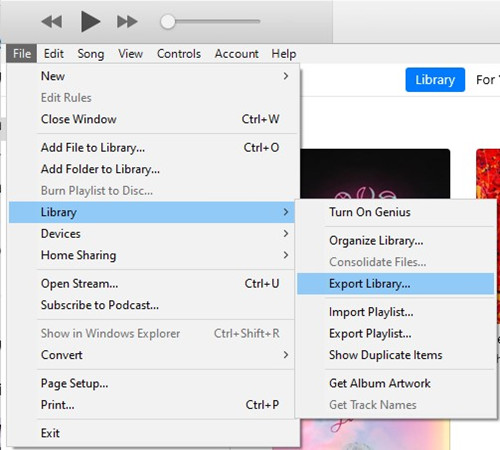Click the play button
The width and height of the screenshot is (500, 450).
click(x=90, y=21)
